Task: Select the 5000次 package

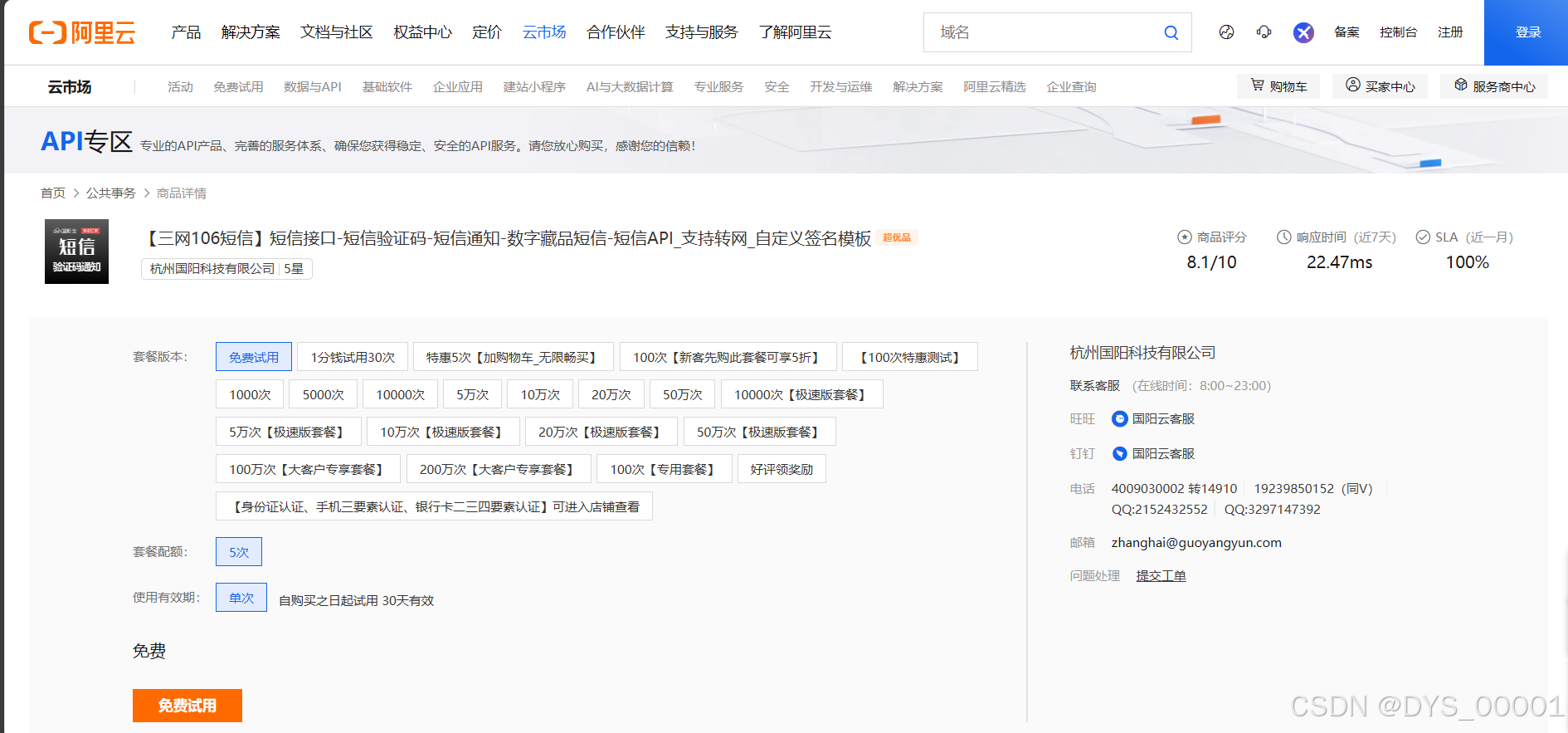Action: pyautogui.click(x=323, y=394)
